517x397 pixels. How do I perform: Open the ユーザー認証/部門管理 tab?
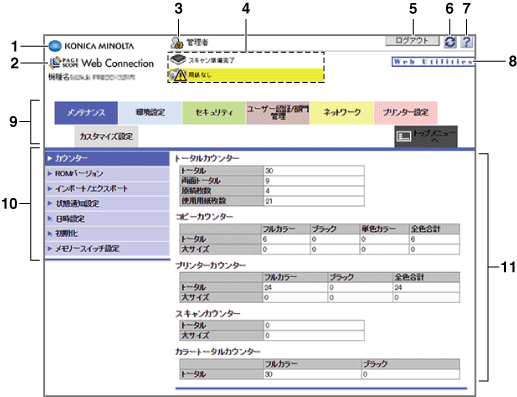pyautogui.click(x=278, y=113)
